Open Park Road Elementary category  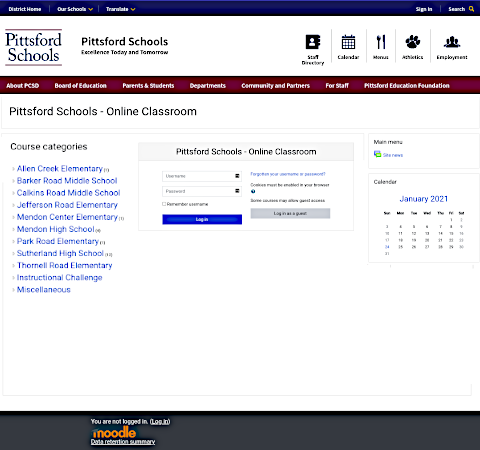(58, 241)
